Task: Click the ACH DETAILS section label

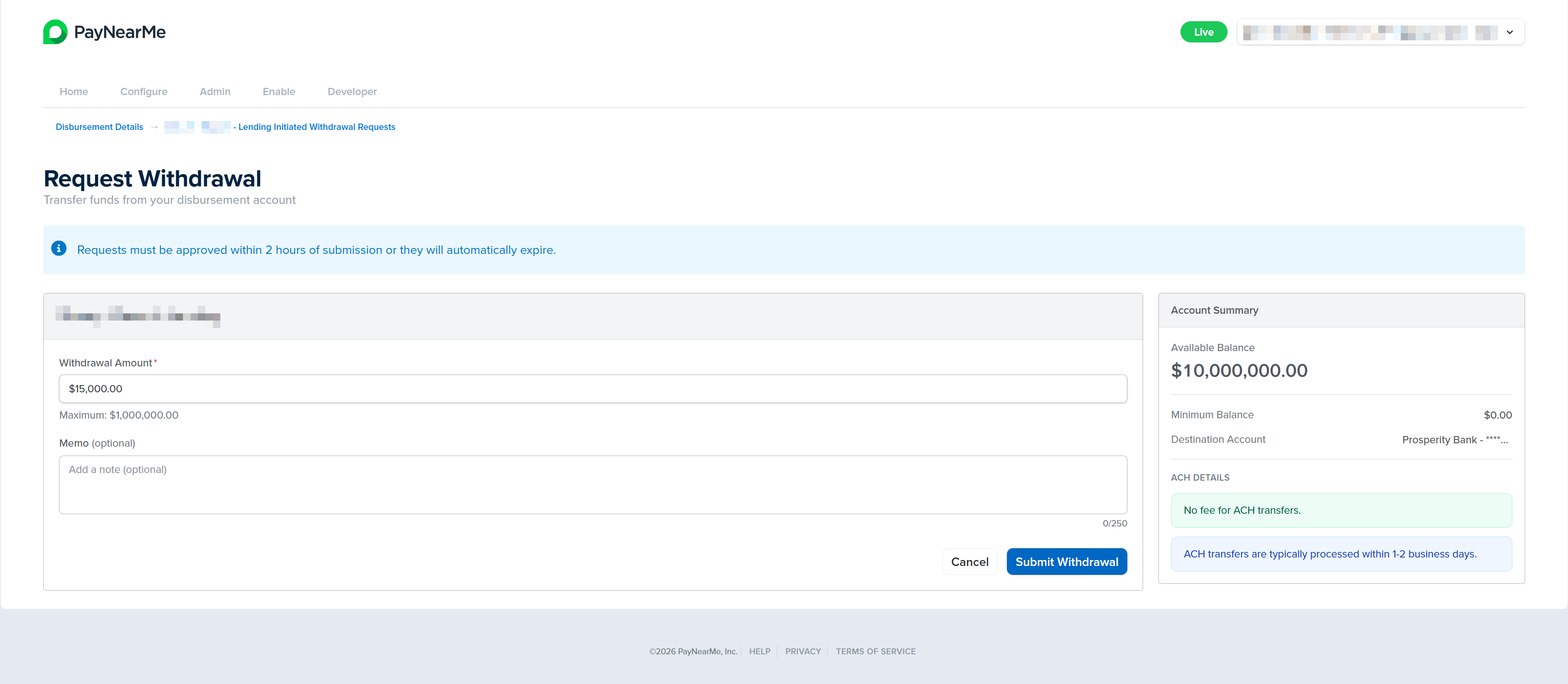Action: [x=1200, y=478]
